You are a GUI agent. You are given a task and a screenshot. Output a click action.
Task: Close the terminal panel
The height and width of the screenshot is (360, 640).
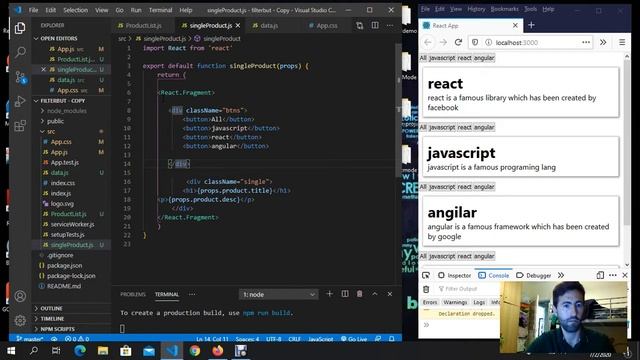point(390,294)
